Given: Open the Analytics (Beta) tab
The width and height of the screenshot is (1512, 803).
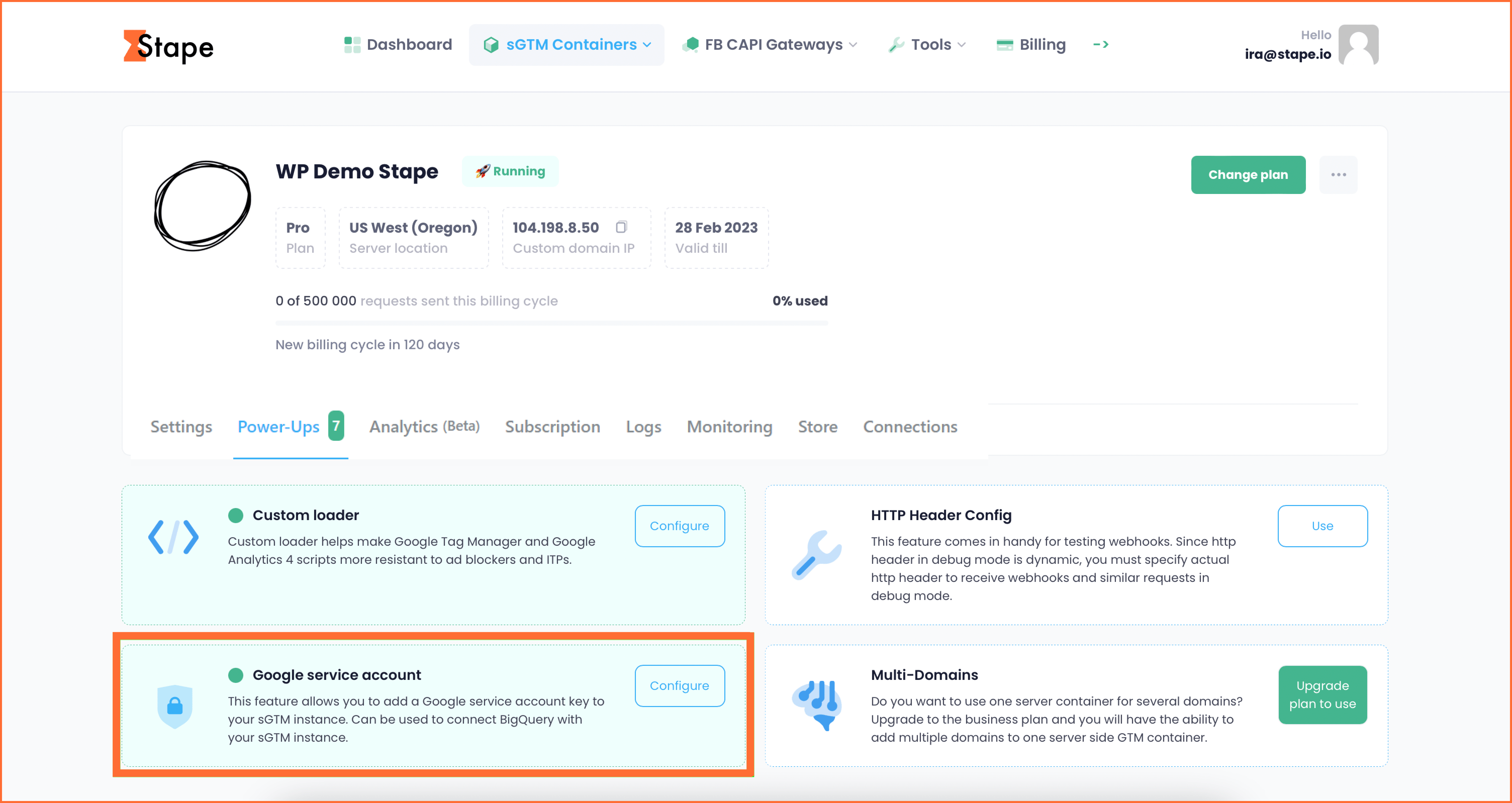Looking at the screenshot, I should 424,427.
